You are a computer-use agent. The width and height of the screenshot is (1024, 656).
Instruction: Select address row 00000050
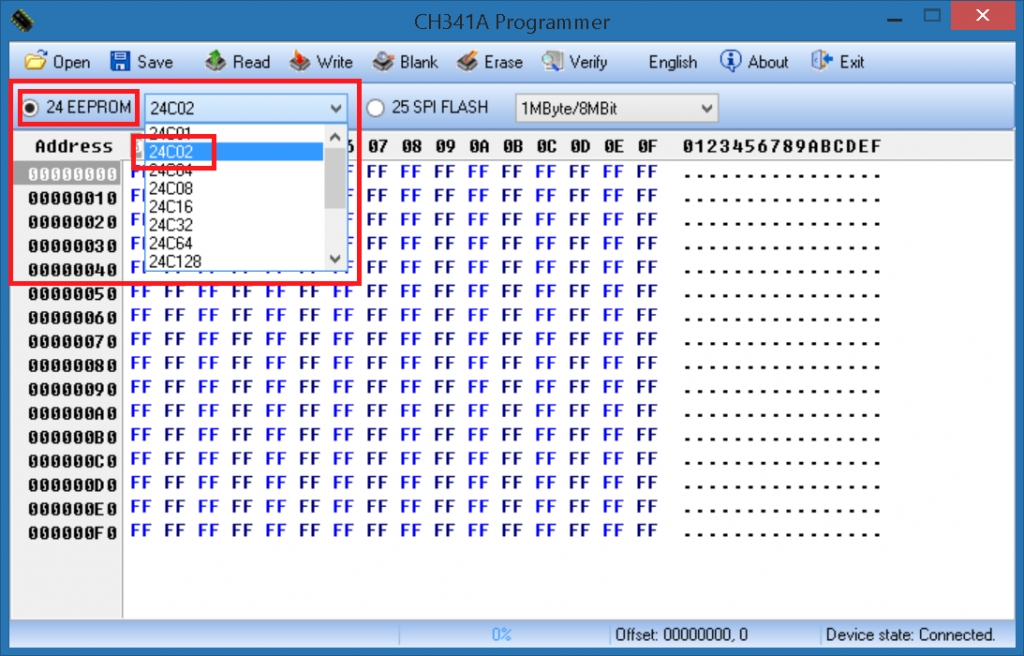click(x=72, y=294)
